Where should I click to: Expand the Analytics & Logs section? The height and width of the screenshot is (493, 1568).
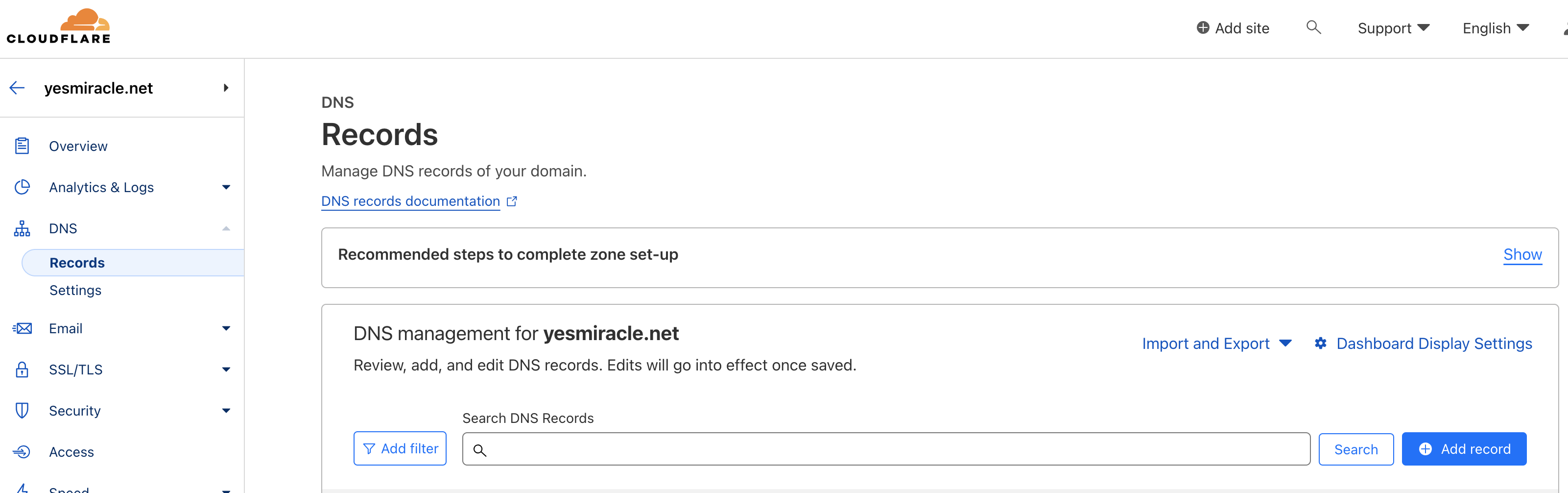226,187
